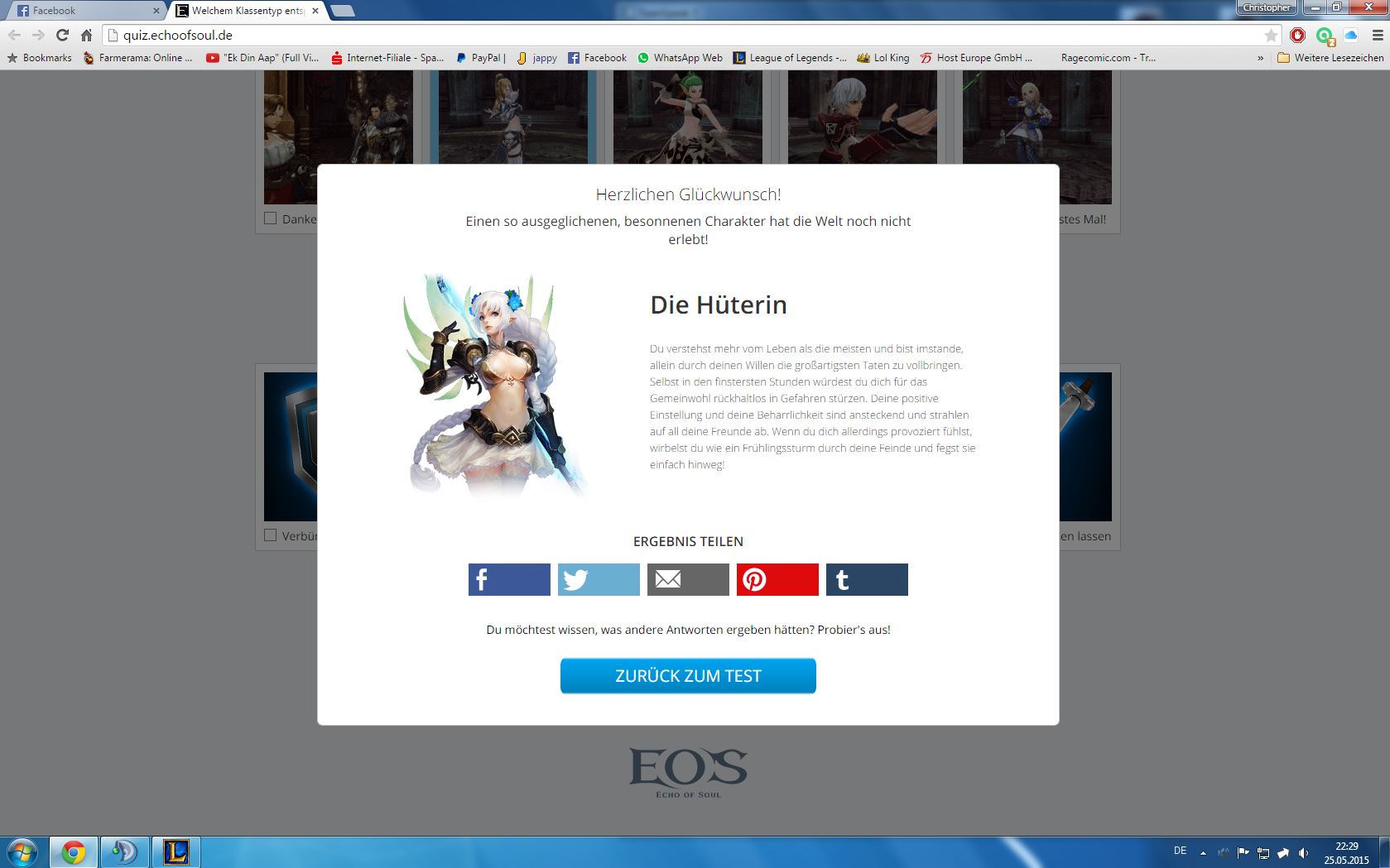
Task: Go back to the previous page
Action: pos(14,35)
